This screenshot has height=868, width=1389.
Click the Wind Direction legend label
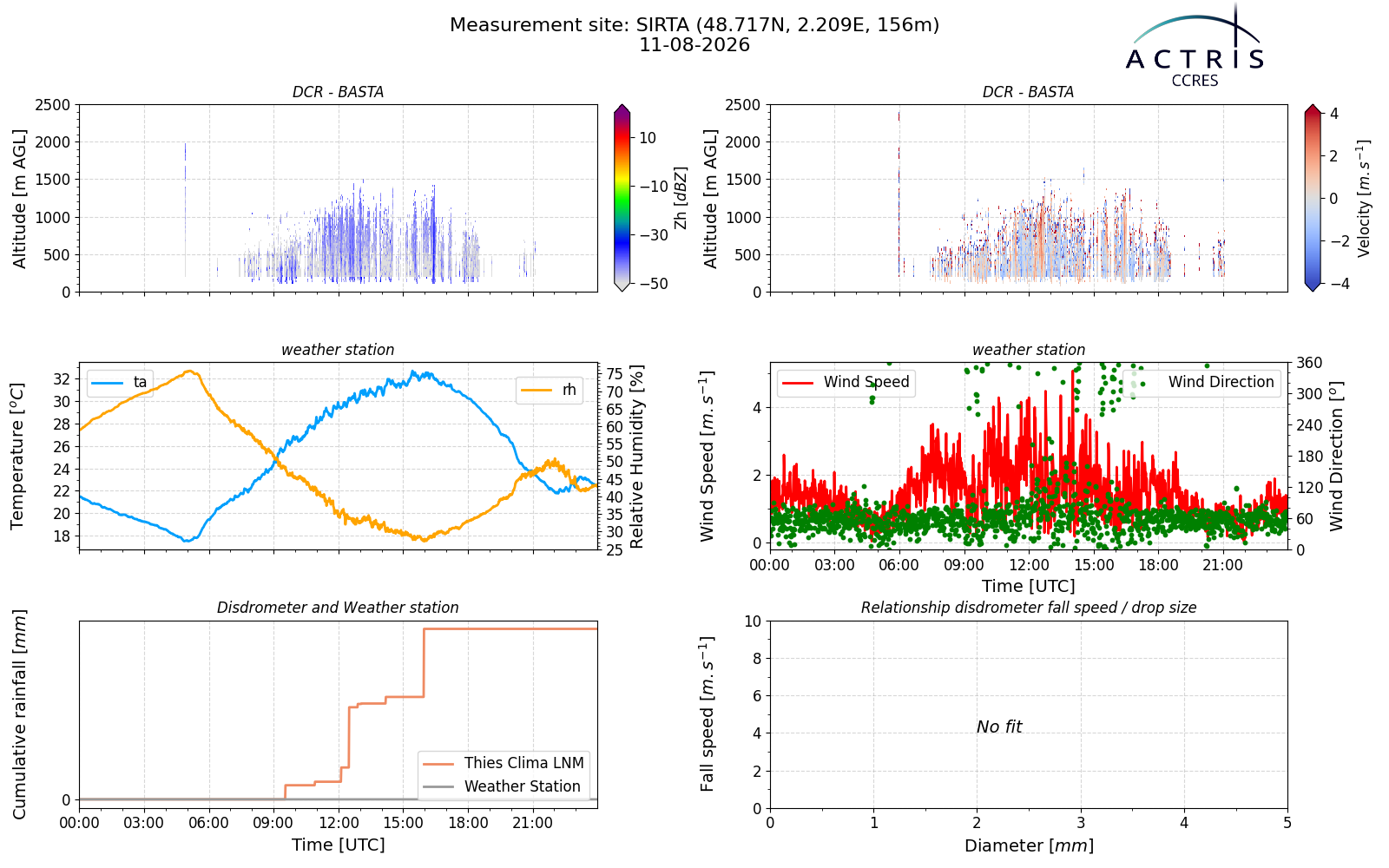pyautogui.click(x=1221, y=382)
